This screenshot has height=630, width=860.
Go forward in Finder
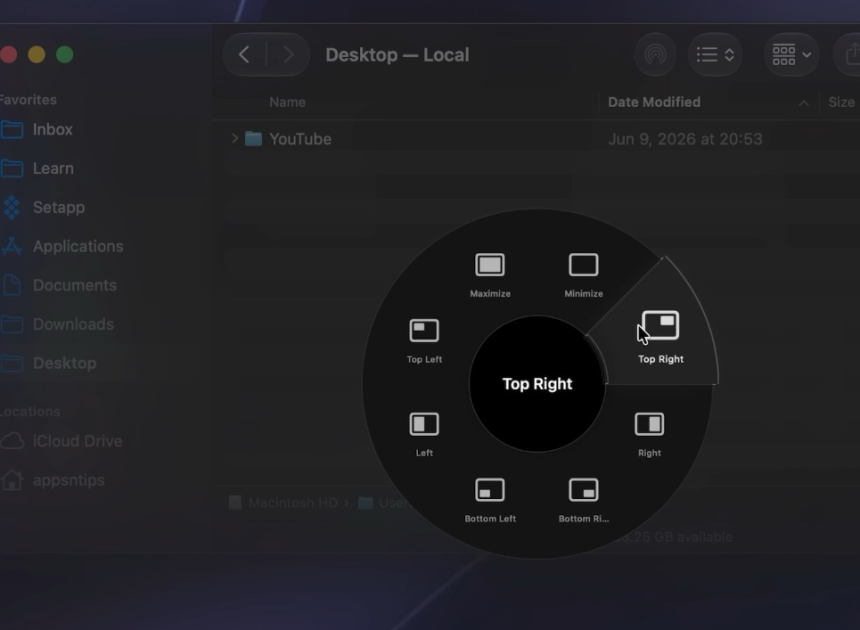pyautogui.click(x=288, y=55)
